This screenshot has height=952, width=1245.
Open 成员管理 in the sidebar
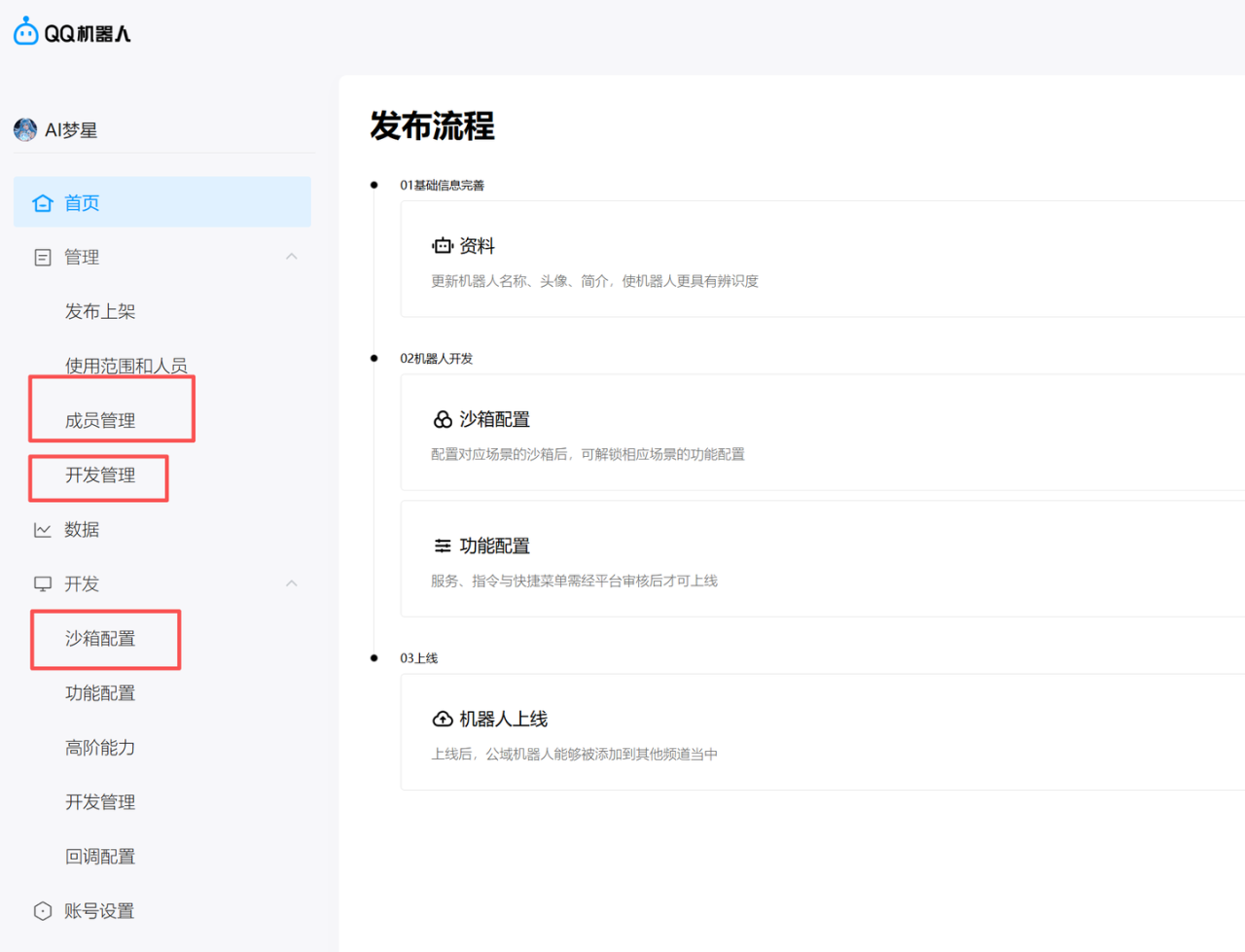tap(100, 421)
